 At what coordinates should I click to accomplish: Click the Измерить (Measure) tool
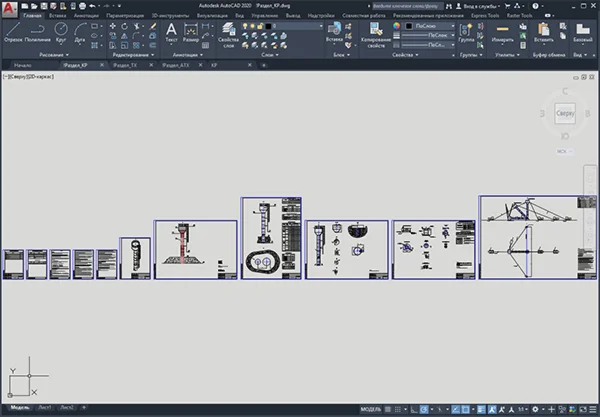click(x=502, y=32)
